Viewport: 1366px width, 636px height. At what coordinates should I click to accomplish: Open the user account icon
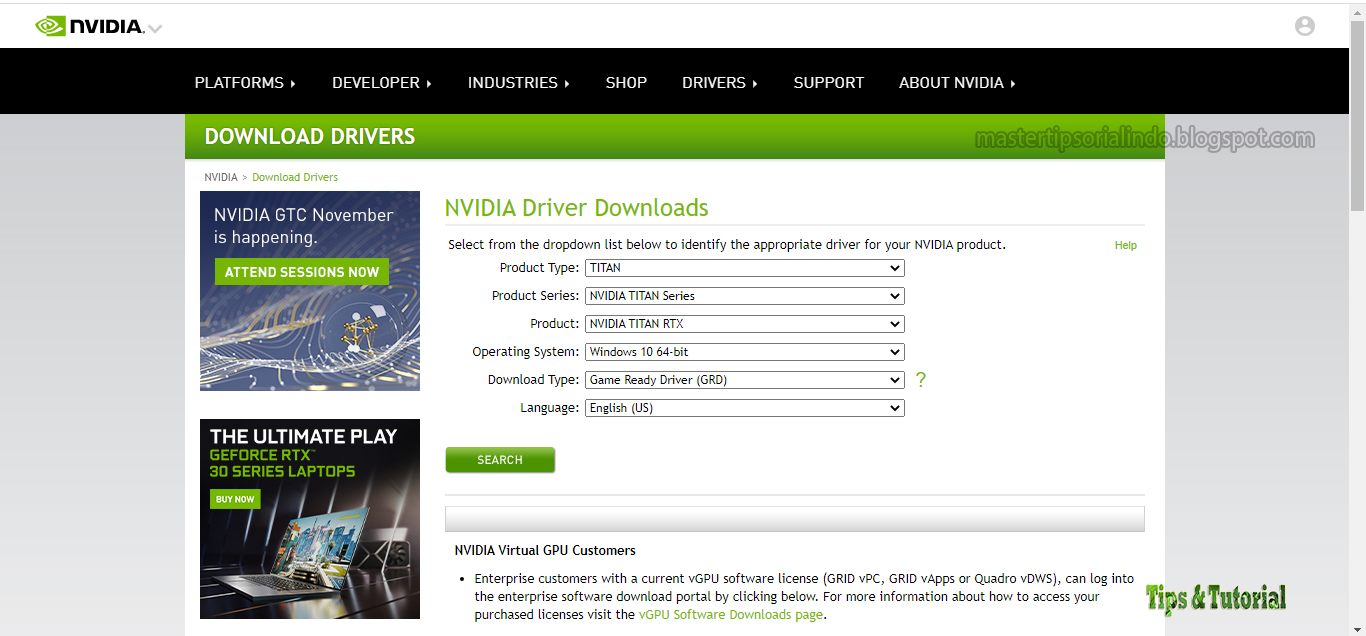pyautogui.click(x=1305, y=26)
